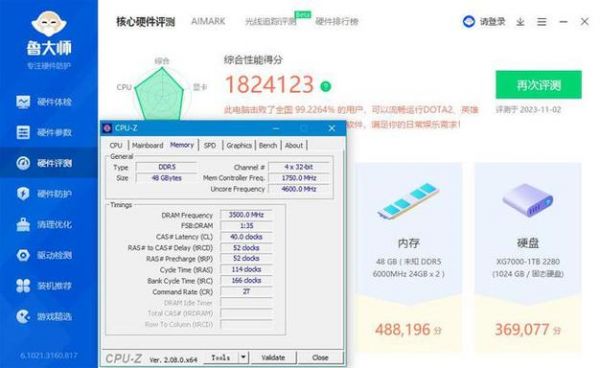The width and height of the screenshot is (600, 368).
Task: Open 硬件体检 in the sidebar
Action: 44,102
